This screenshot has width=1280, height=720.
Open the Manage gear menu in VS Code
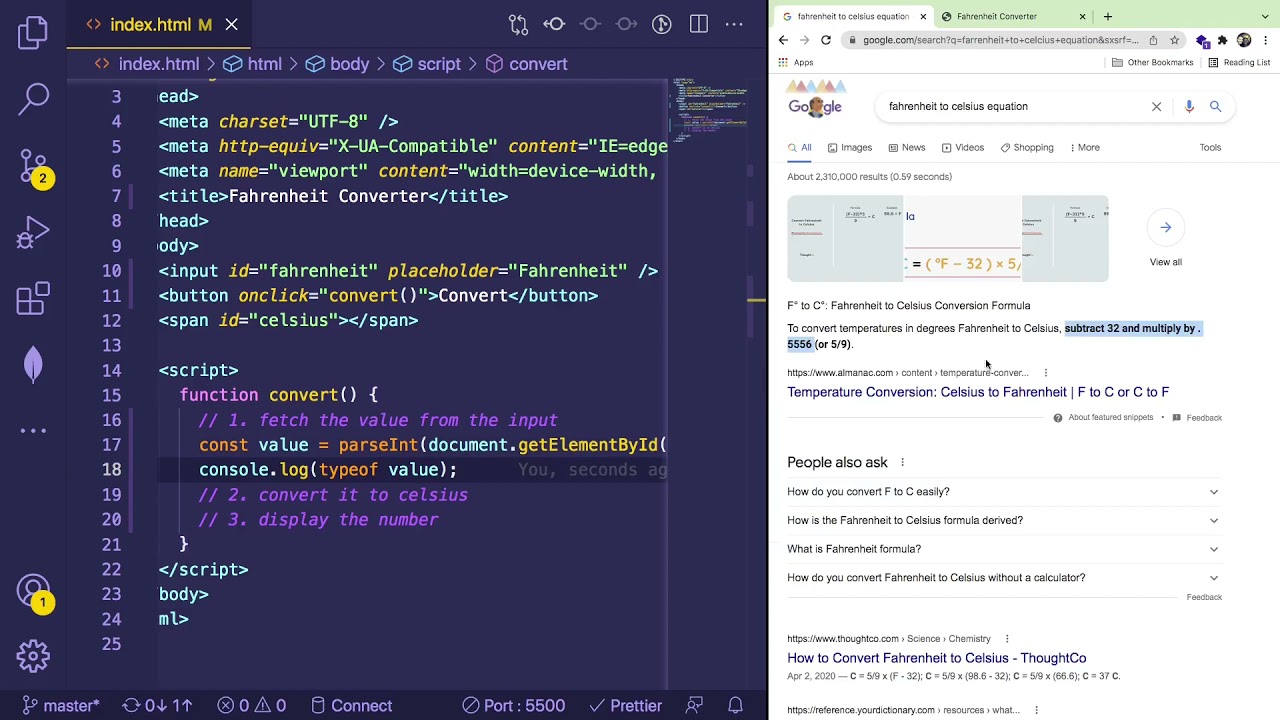click(33, 657)
